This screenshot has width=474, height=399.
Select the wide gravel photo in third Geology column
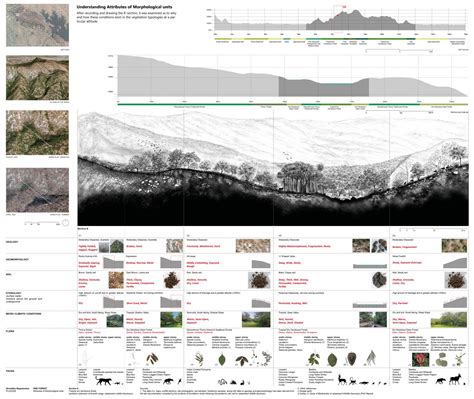pos(253,246)
